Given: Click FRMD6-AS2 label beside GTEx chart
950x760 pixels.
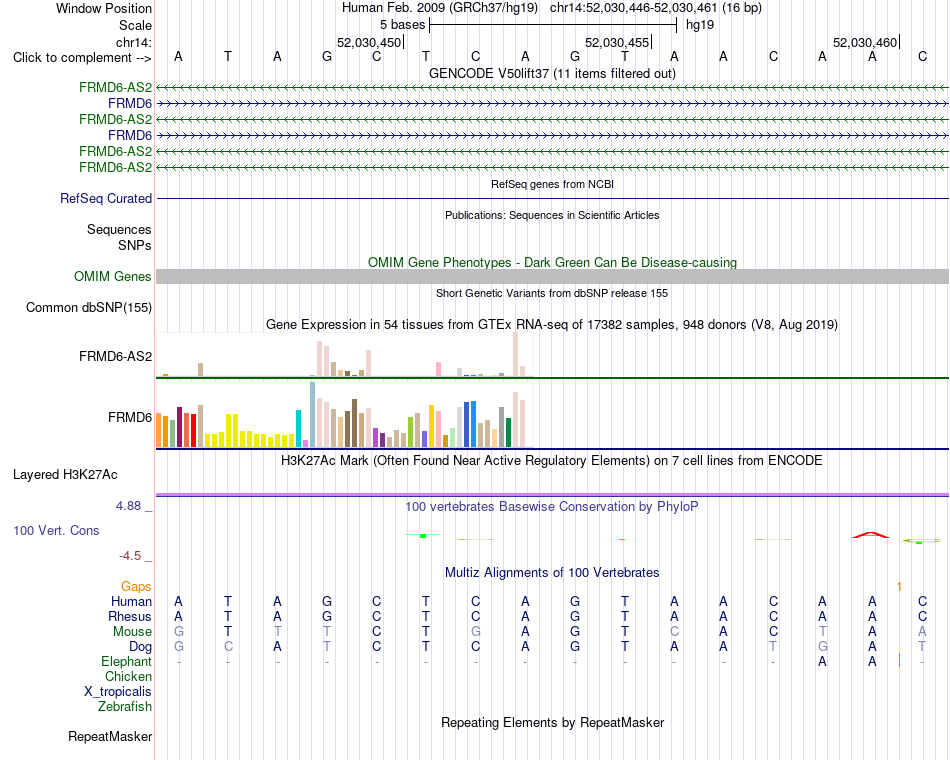Looking at the screenshot, I should coord(115,356).
